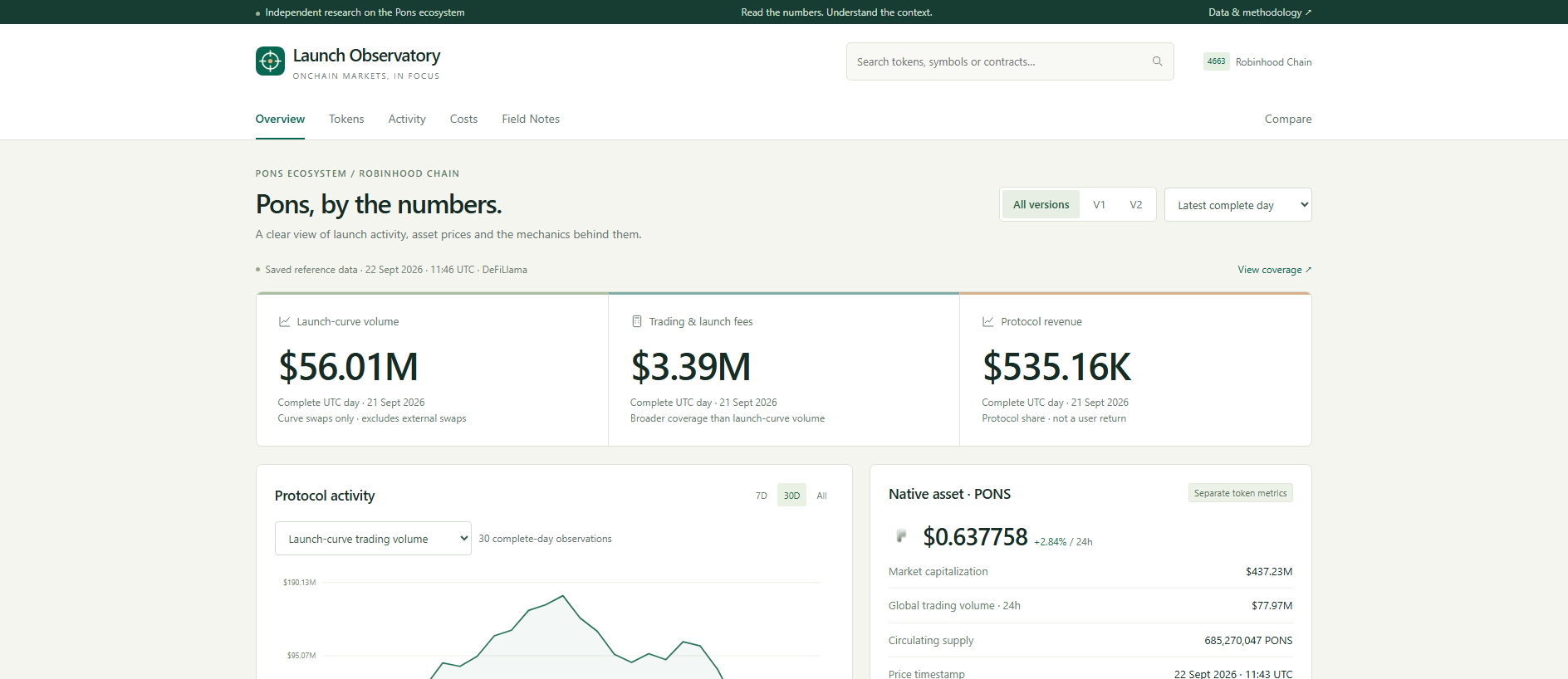Click the +2.84% / 24h change text
1568x679 pixels.
1063,542
